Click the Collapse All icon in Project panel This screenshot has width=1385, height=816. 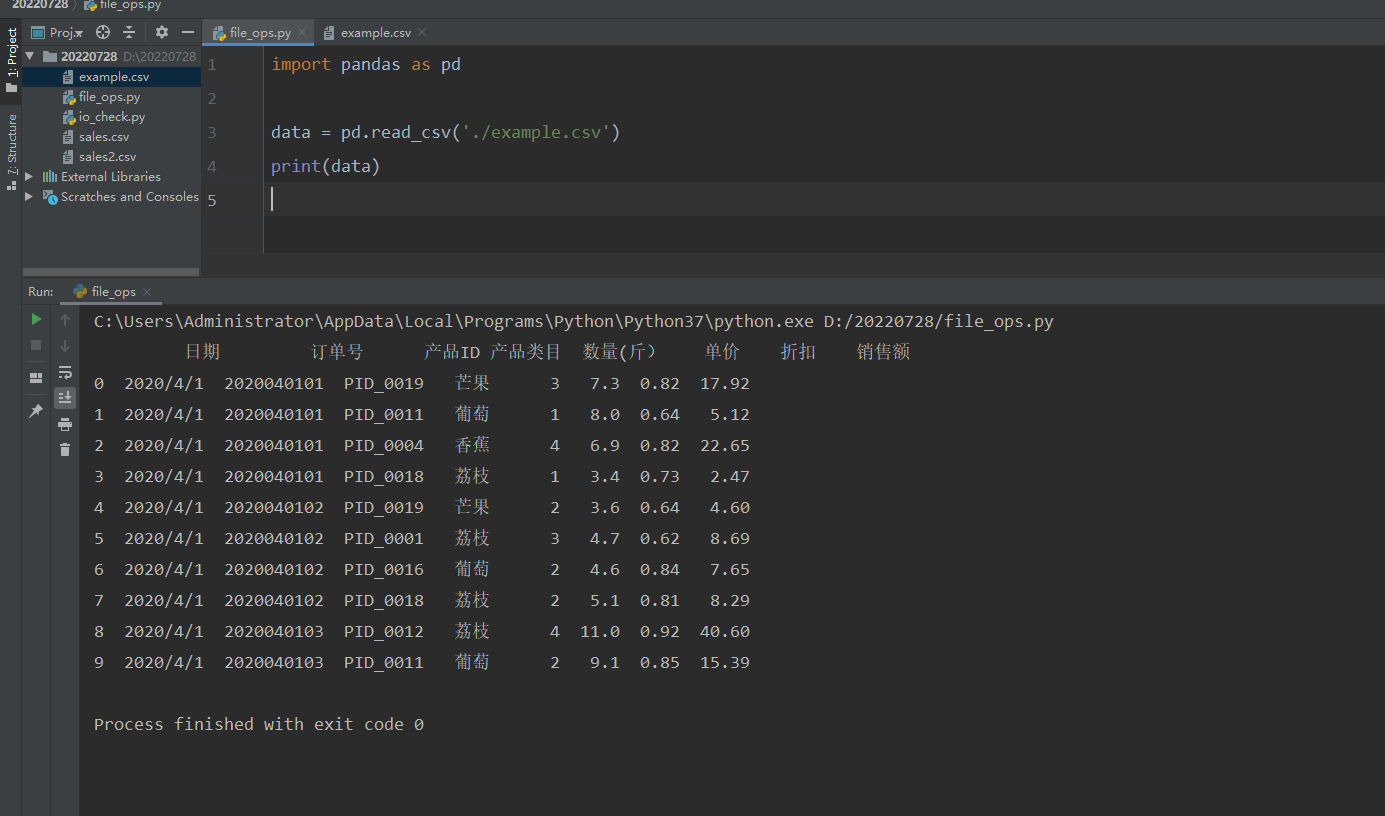pos(129,32)
